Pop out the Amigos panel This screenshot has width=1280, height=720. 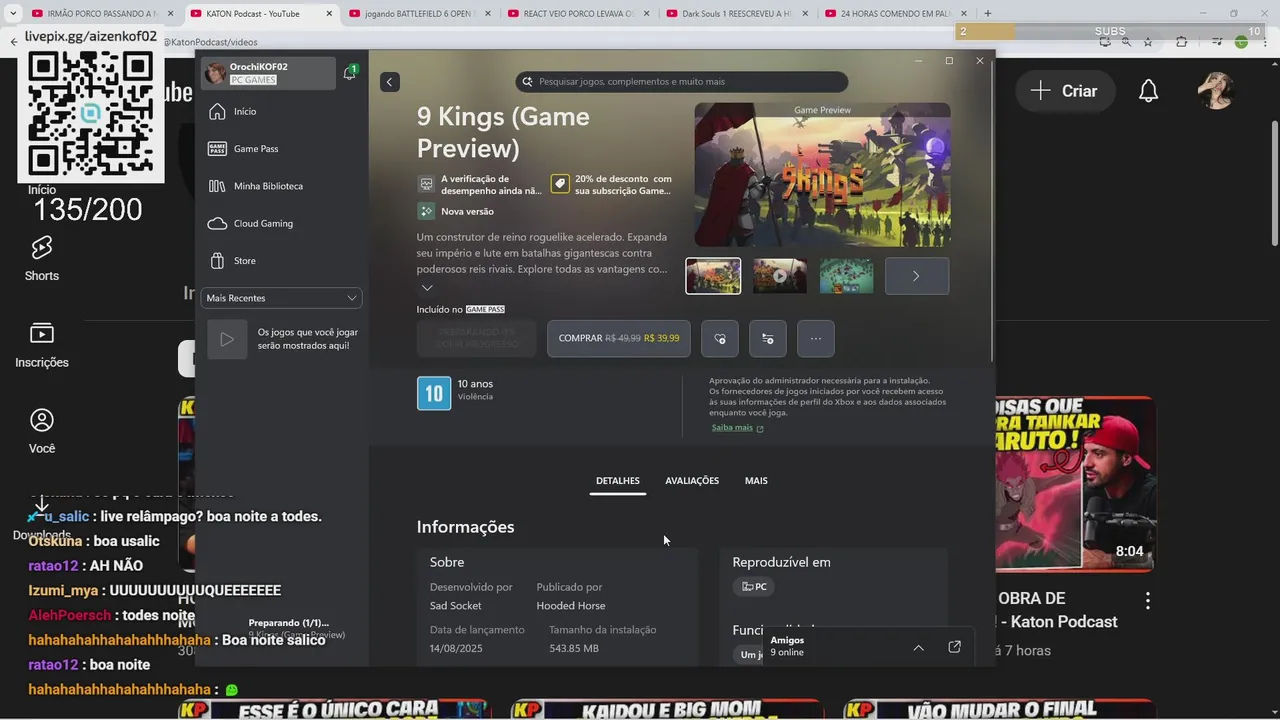(954, 647)
